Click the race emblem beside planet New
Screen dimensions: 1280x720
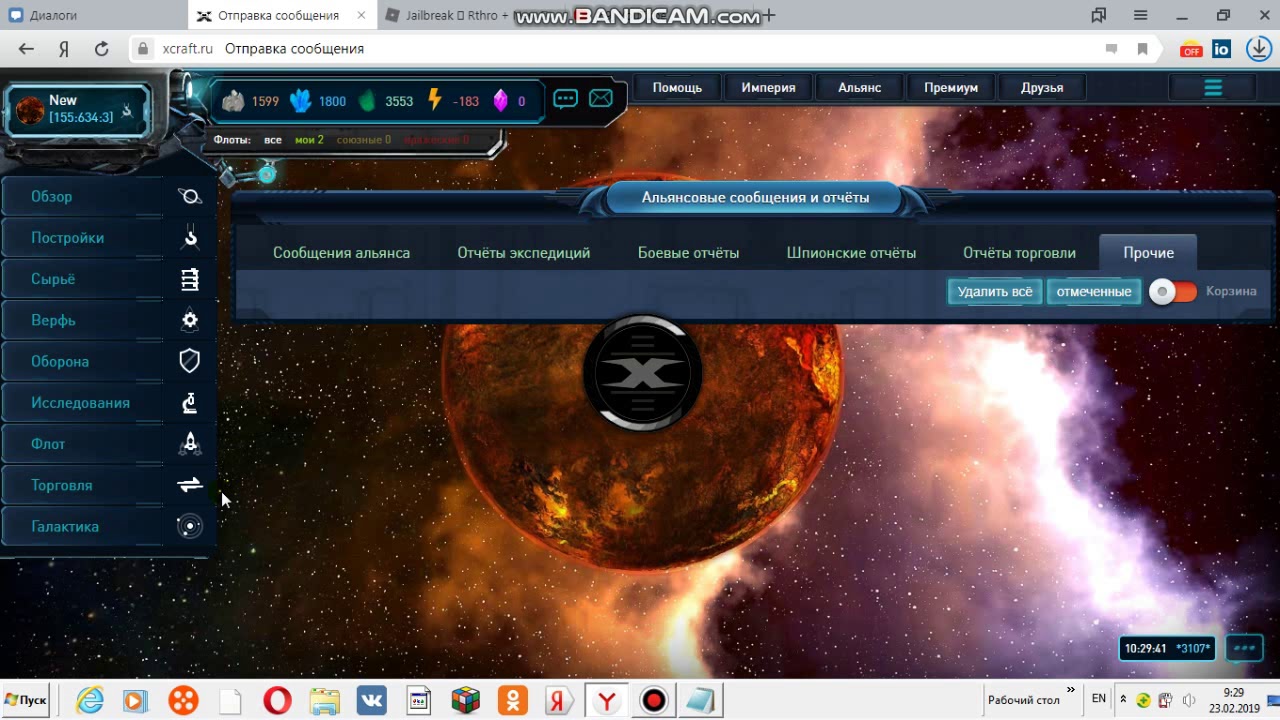click(x=127, y=110)
